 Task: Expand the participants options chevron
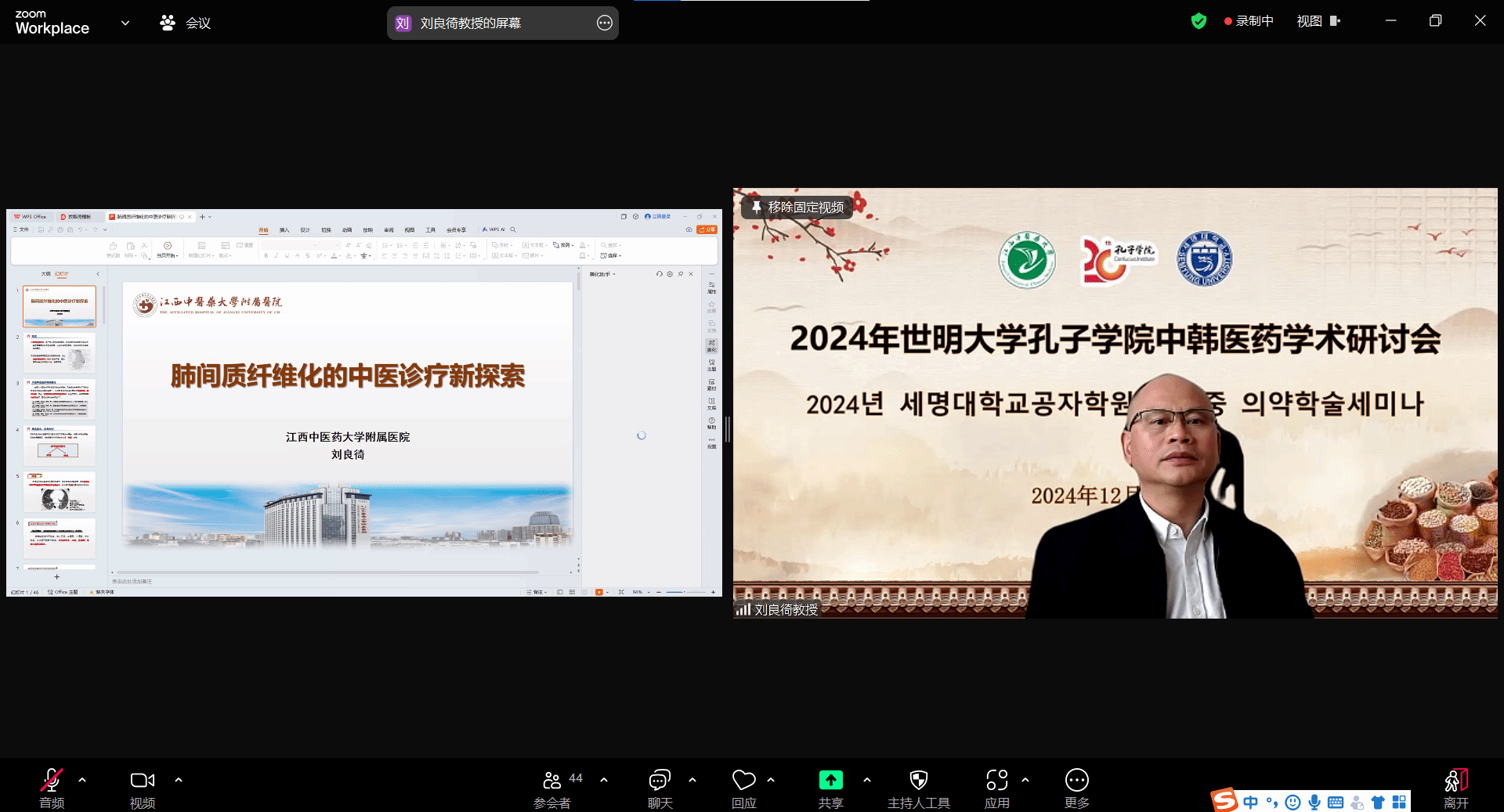604,780
